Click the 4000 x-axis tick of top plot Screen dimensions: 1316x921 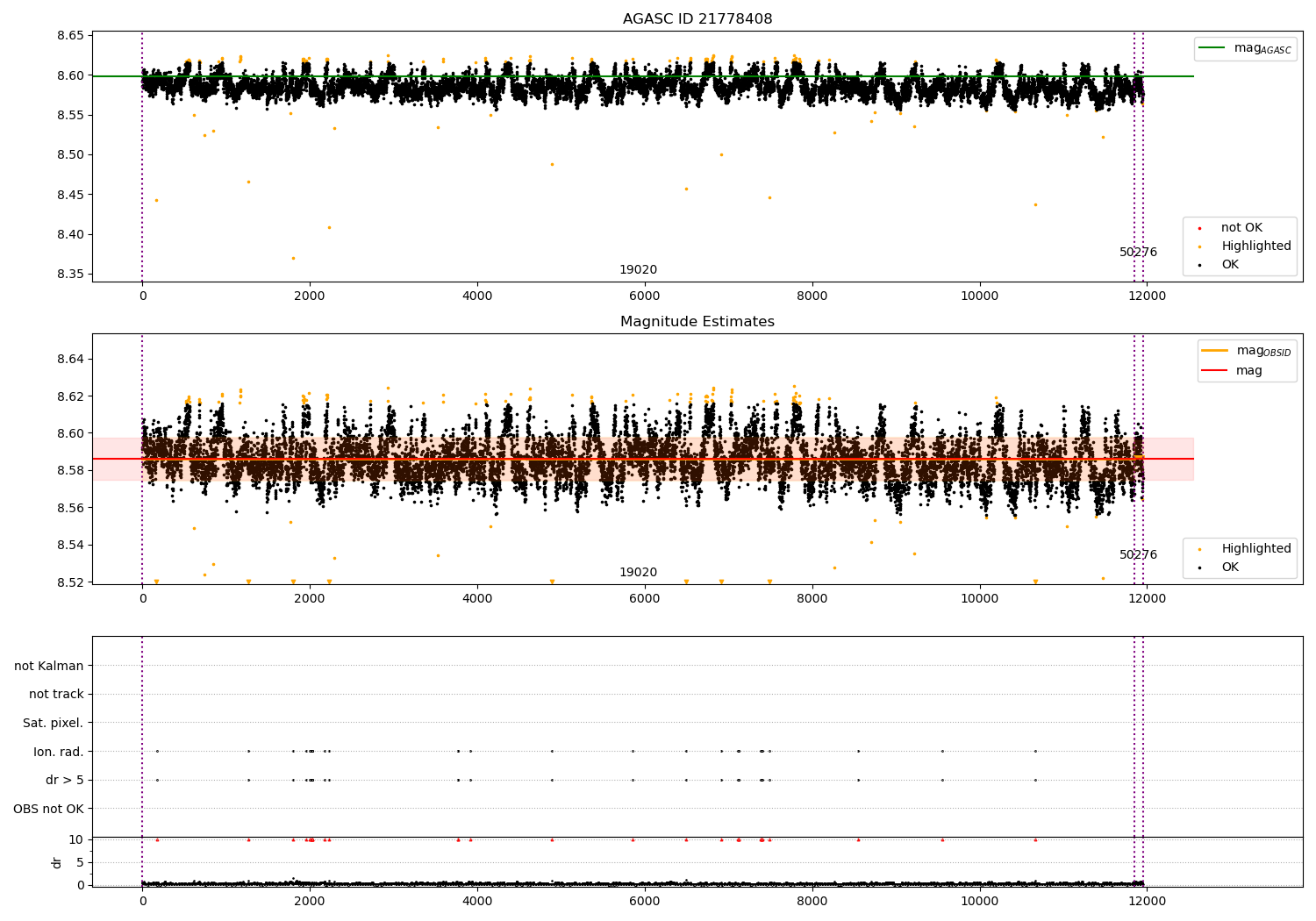pos(477,296)
